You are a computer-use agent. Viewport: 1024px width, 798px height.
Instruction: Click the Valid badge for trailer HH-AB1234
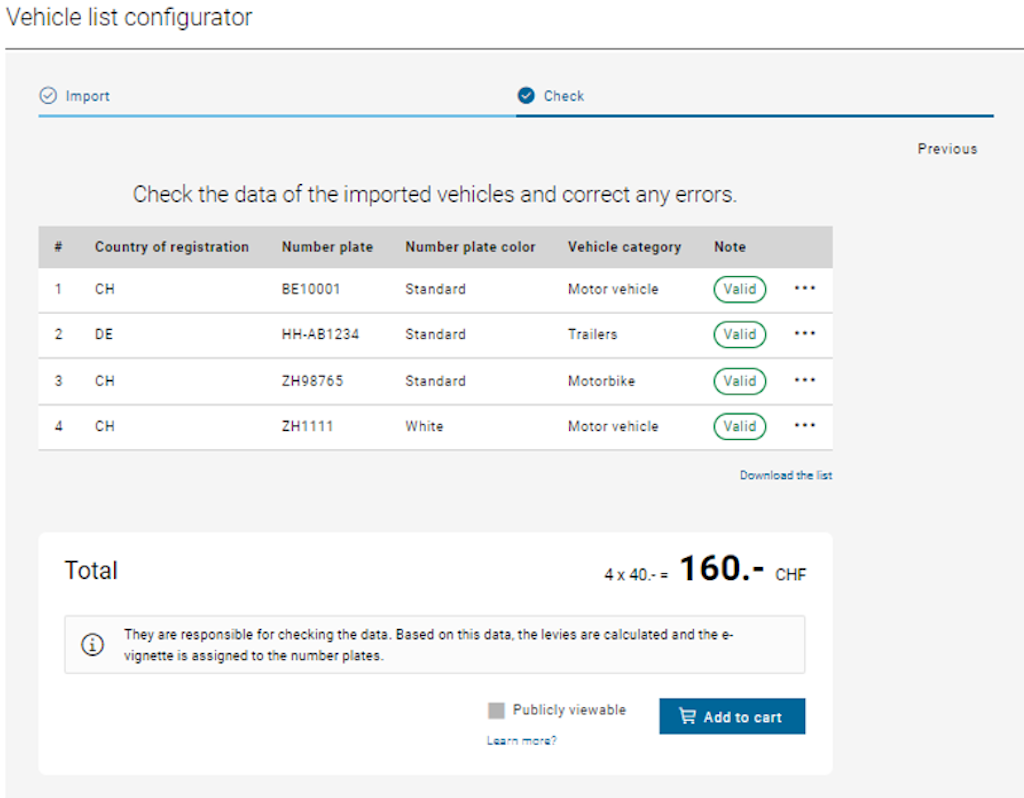739,335
